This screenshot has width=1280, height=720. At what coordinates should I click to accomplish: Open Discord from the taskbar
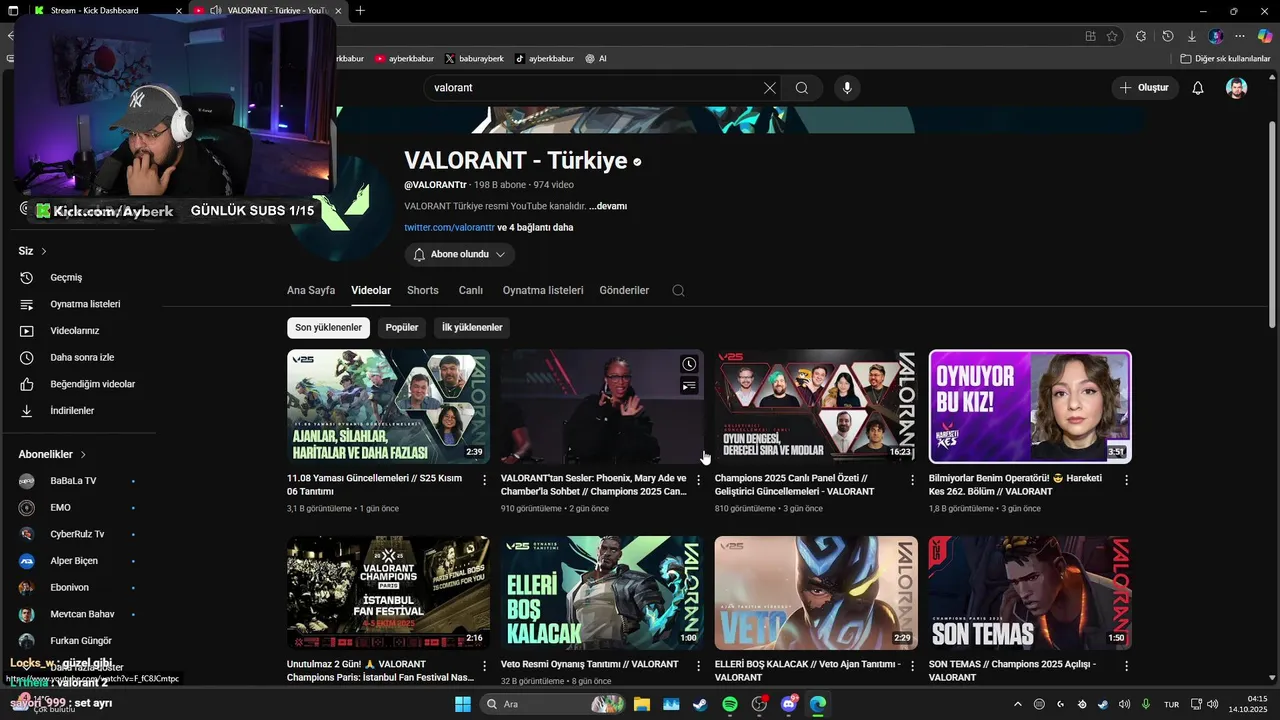point(789,704)
